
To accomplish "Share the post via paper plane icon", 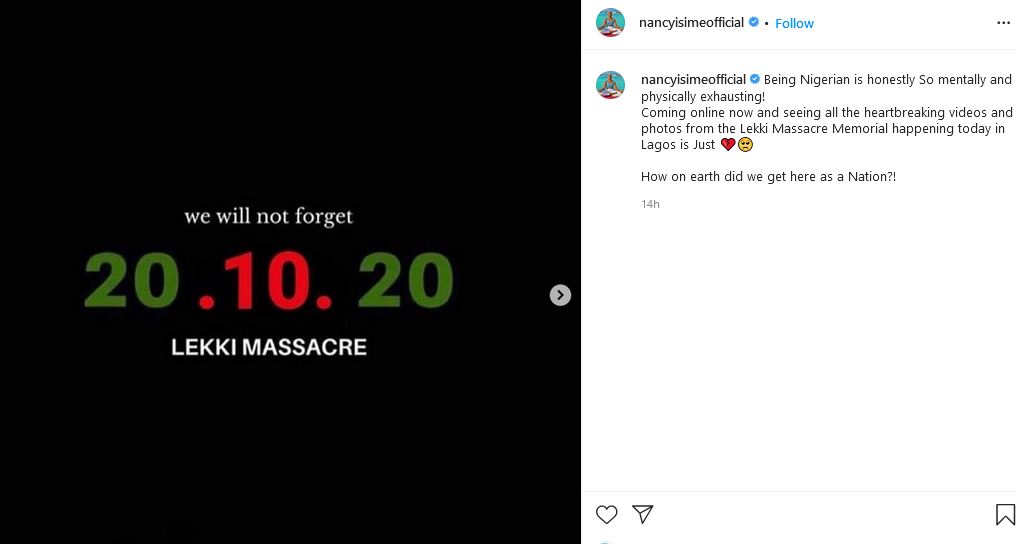I will (x=643, y=515).
